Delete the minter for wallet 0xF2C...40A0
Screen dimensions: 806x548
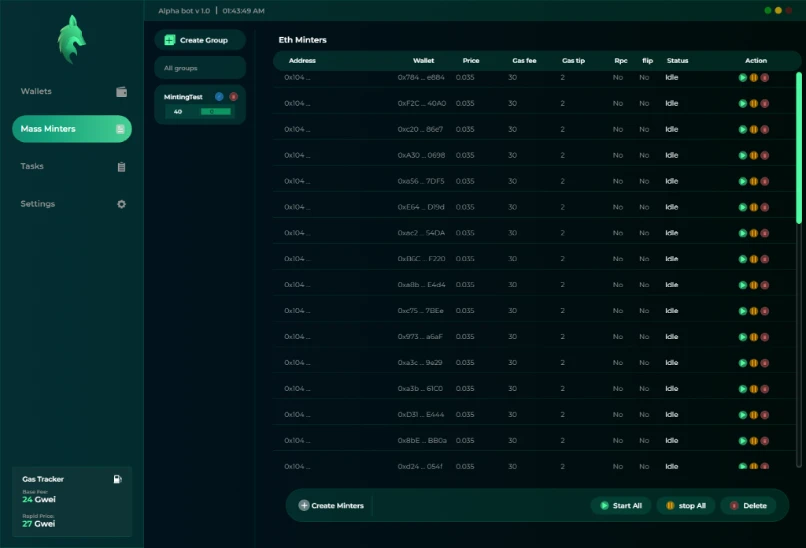coord(765,103)
